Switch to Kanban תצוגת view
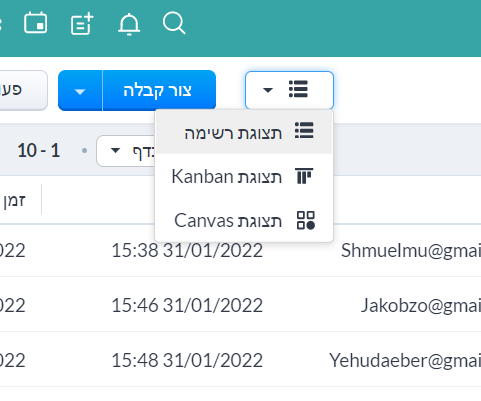Viewport: 481px width, 401px height. pos(244,176)
